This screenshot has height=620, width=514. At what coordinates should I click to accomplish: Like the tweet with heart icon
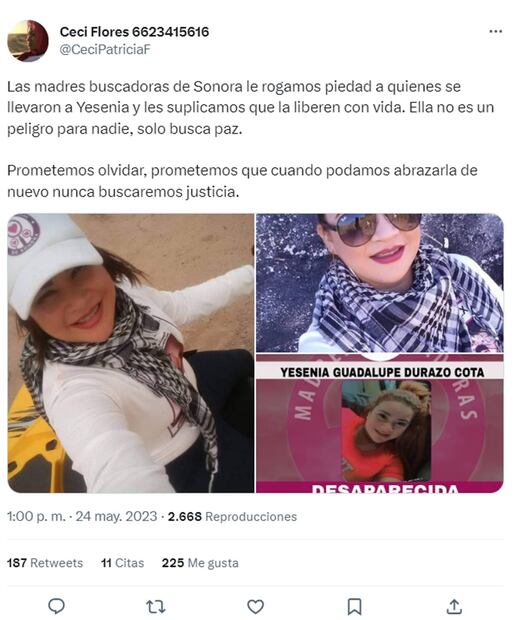[255, 606]
